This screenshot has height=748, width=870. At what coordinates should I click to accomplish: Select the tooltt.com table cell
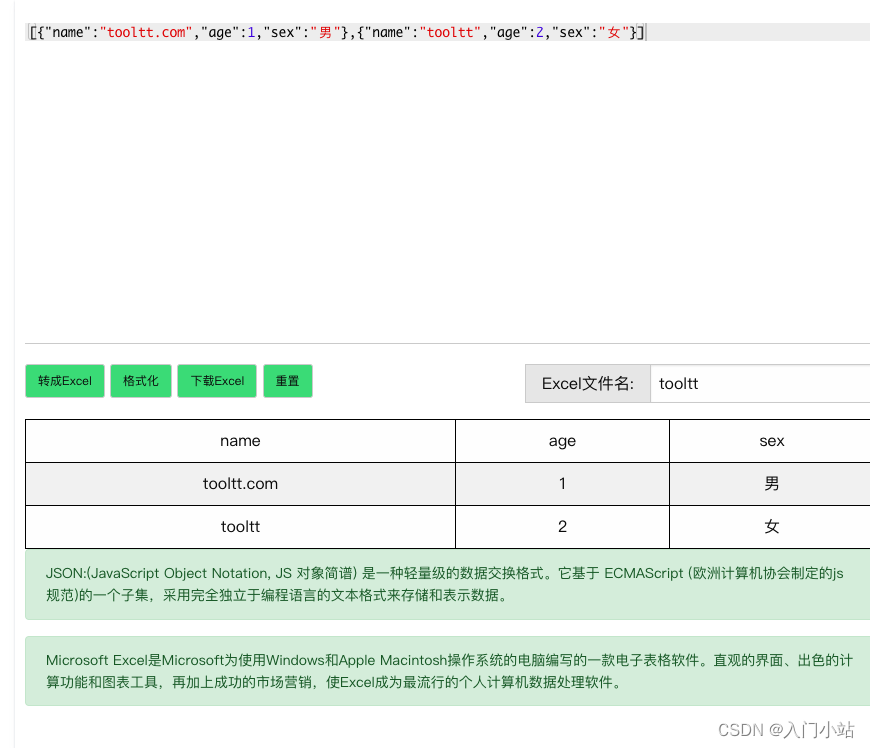coord(240,483)
